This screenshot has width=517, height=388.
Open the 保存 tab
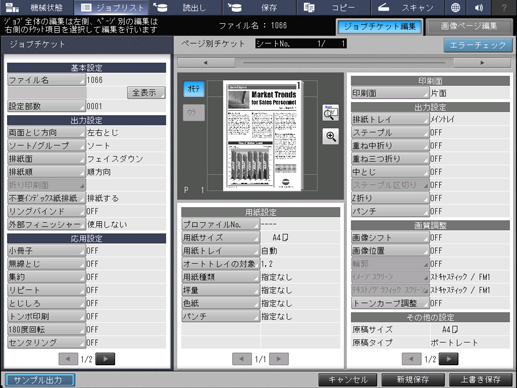259,8
